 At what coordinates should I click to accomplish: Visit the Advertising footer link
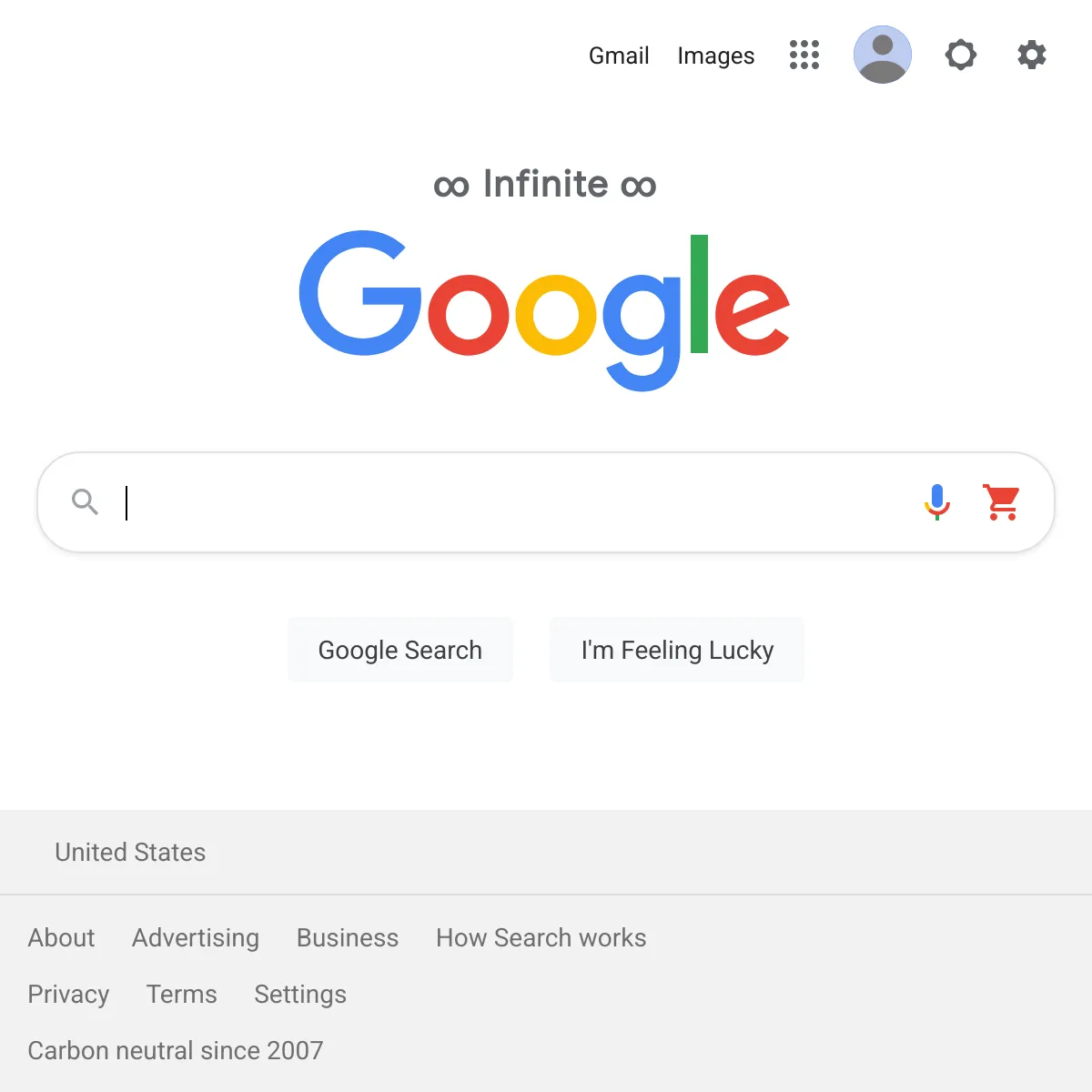196,937
